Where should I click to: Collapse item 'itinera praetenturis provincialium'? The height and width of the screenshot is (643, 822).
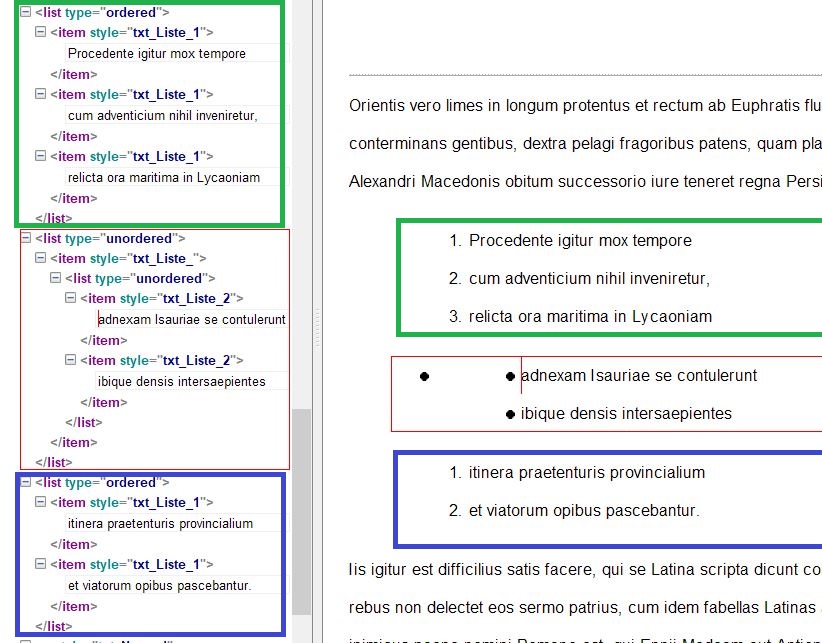[x=40, y=502]
